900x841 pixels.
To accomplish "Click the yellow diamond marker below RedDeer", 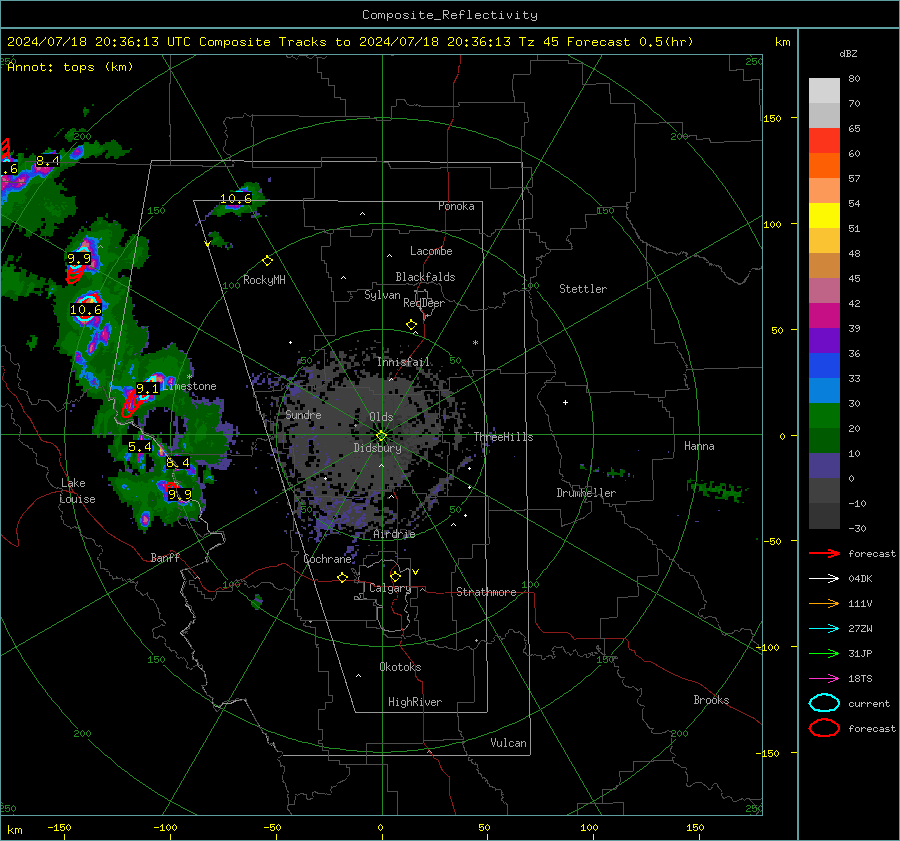I will click(411, 325).
